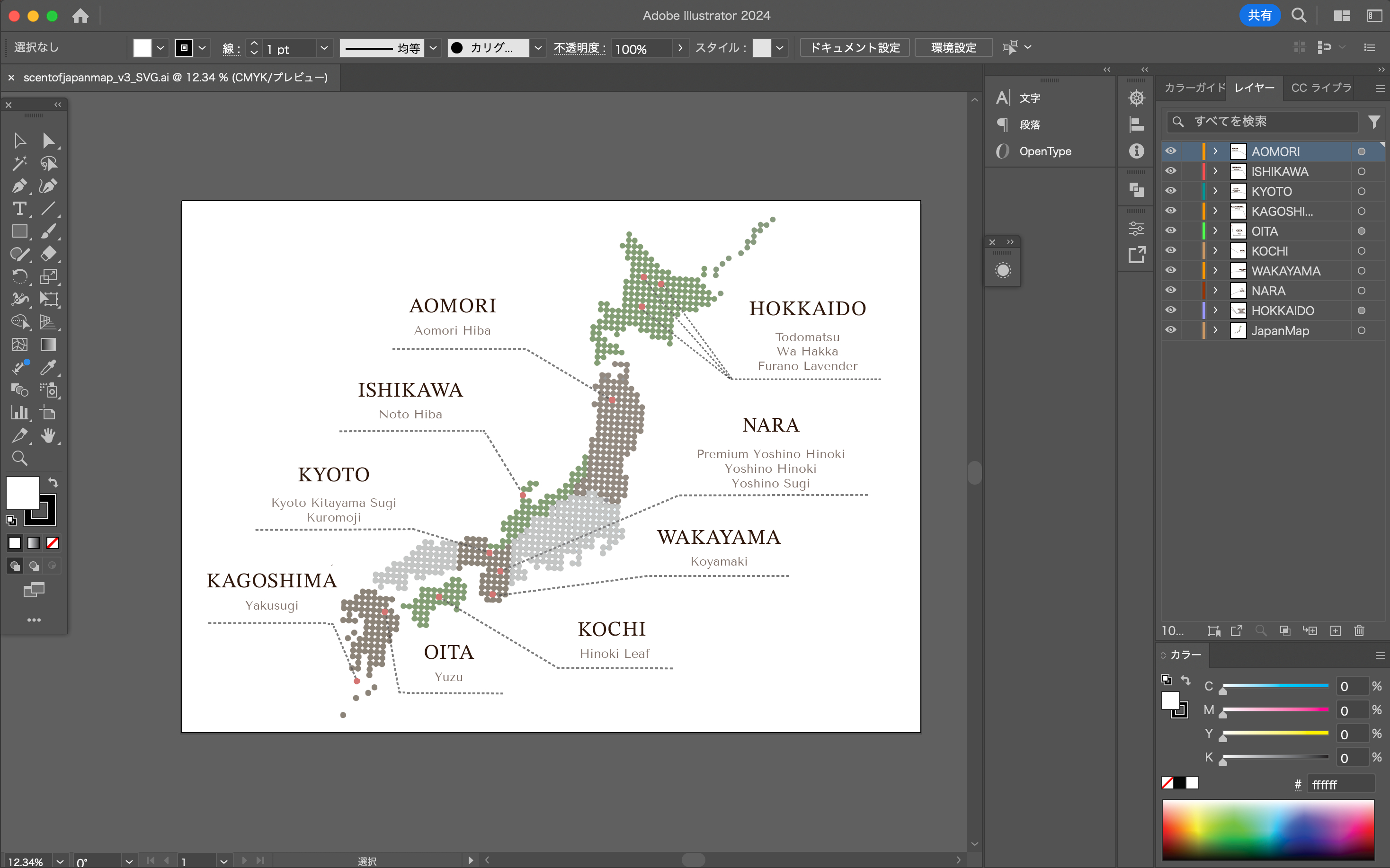
Task: Click 不透明度 opacity label link
Action: [579, 48]
